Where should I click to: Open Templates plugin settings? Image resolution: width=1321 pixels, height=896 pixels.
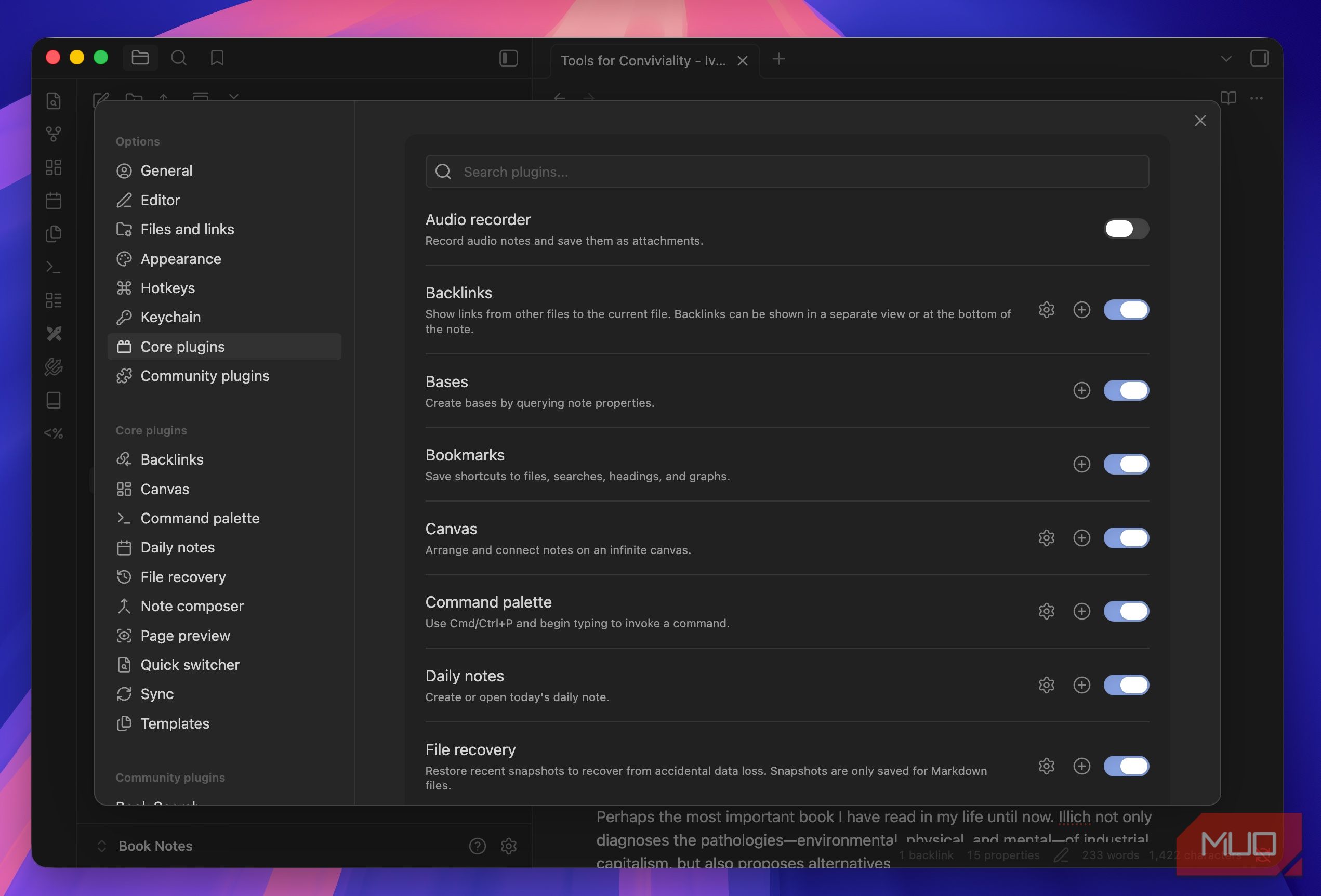tap(224, 724)
